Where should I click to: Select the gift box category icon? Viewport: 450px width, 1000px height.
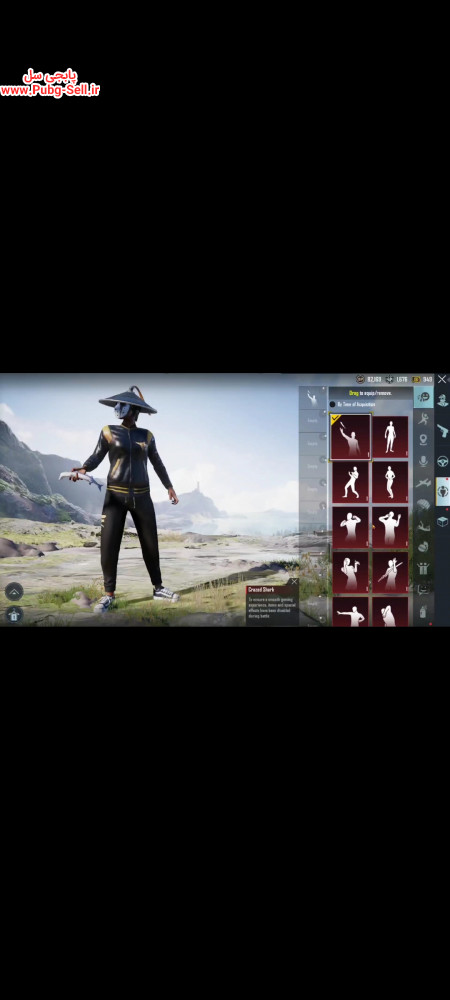[x=423, y=568]
